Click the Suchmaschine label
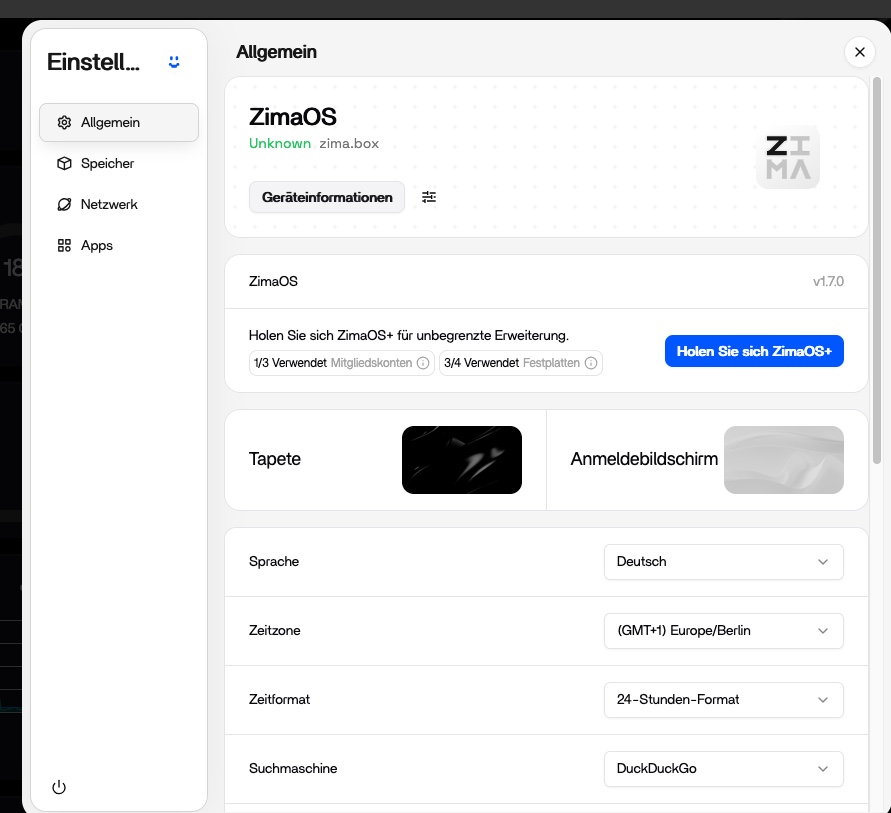891x813 pixels. [293, 768]
